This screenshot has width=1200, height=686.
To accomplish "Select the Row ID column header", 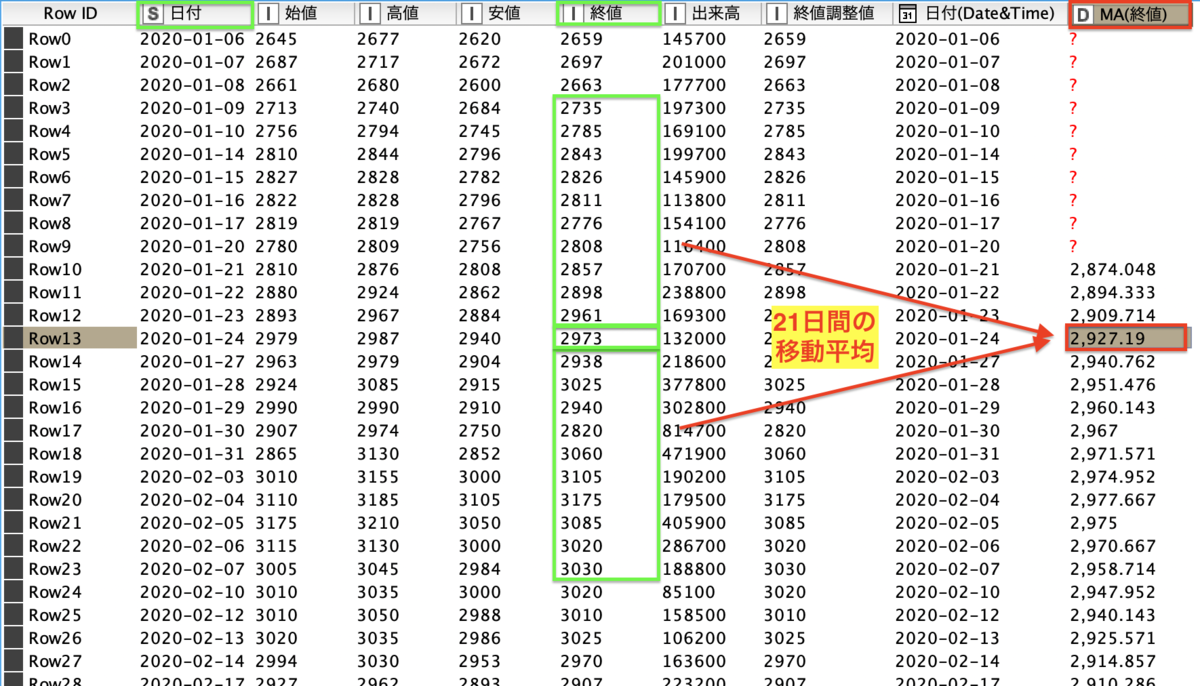I will coord(70,14).
